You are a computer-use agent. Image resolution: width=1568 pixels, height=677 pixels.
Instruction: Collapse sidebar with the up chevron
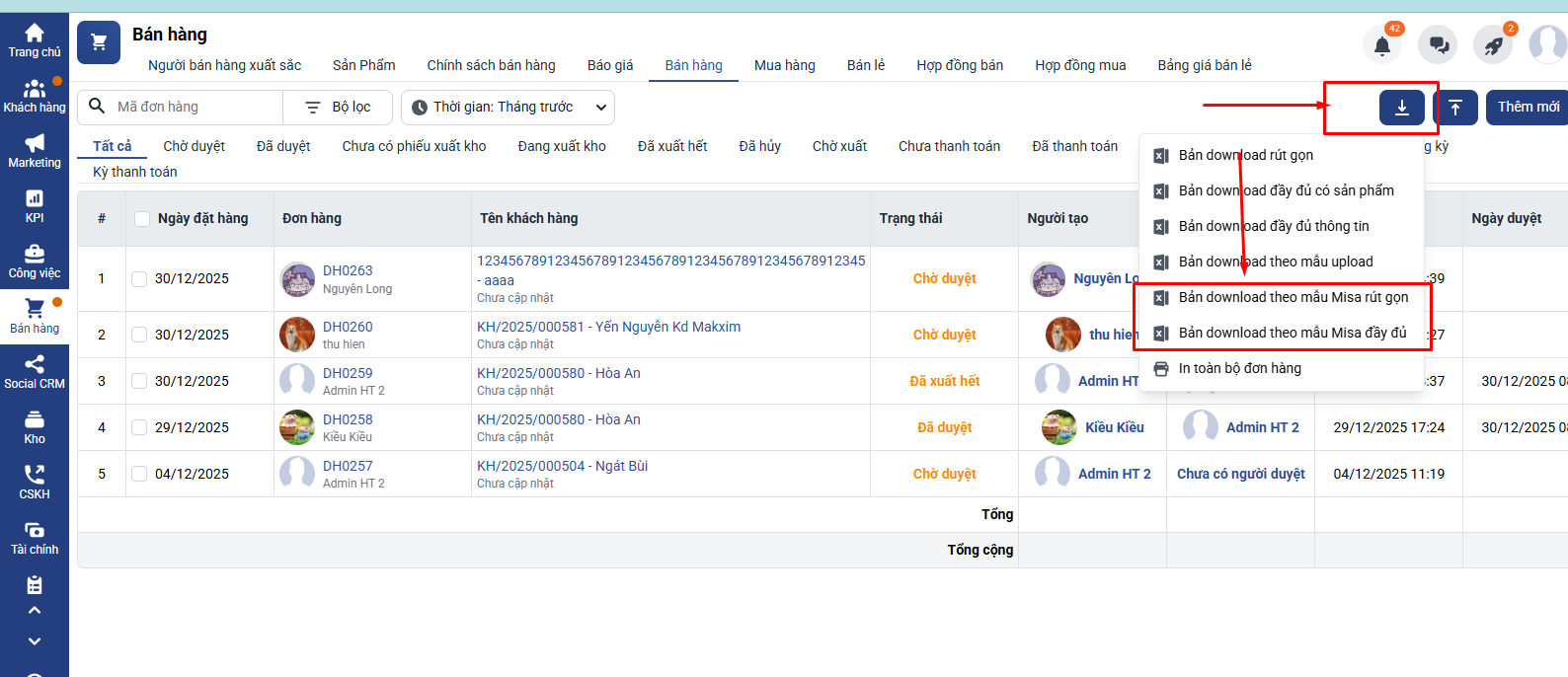tap(35, 611)
